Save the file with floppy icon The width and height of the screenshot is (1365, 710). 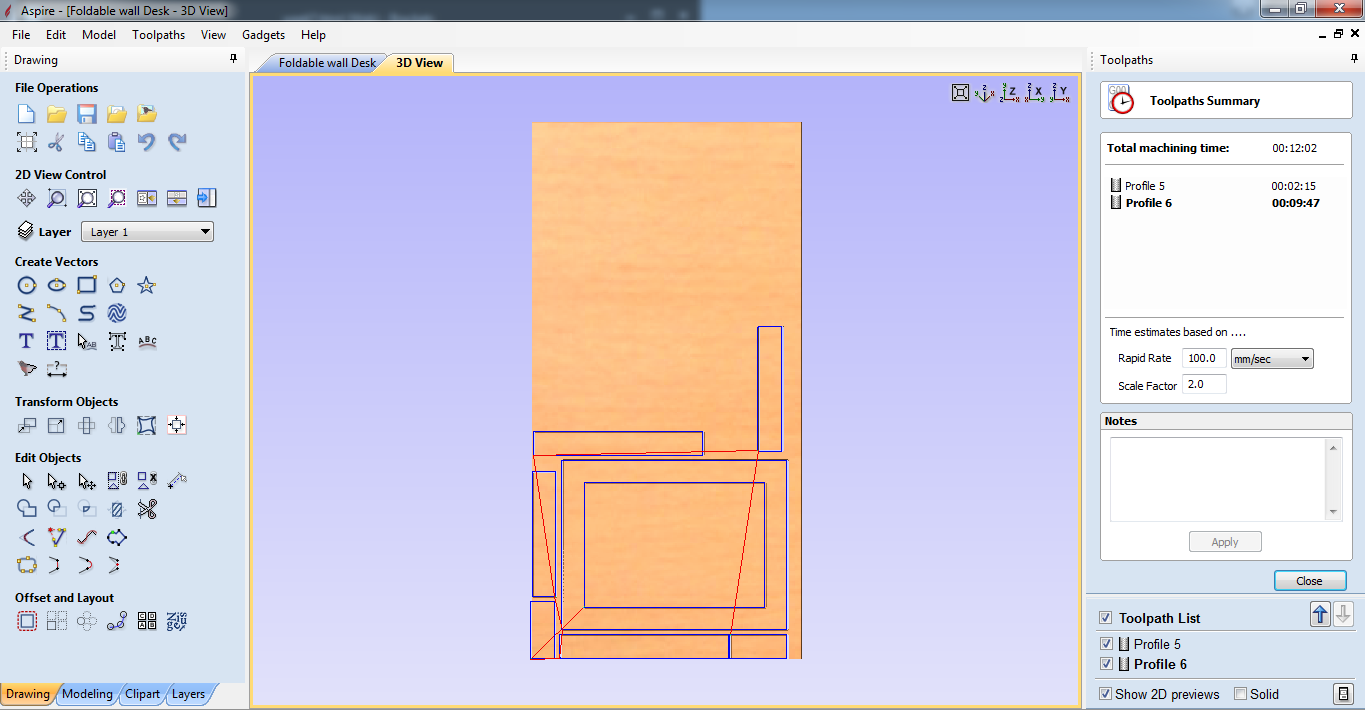click(87, 114)
